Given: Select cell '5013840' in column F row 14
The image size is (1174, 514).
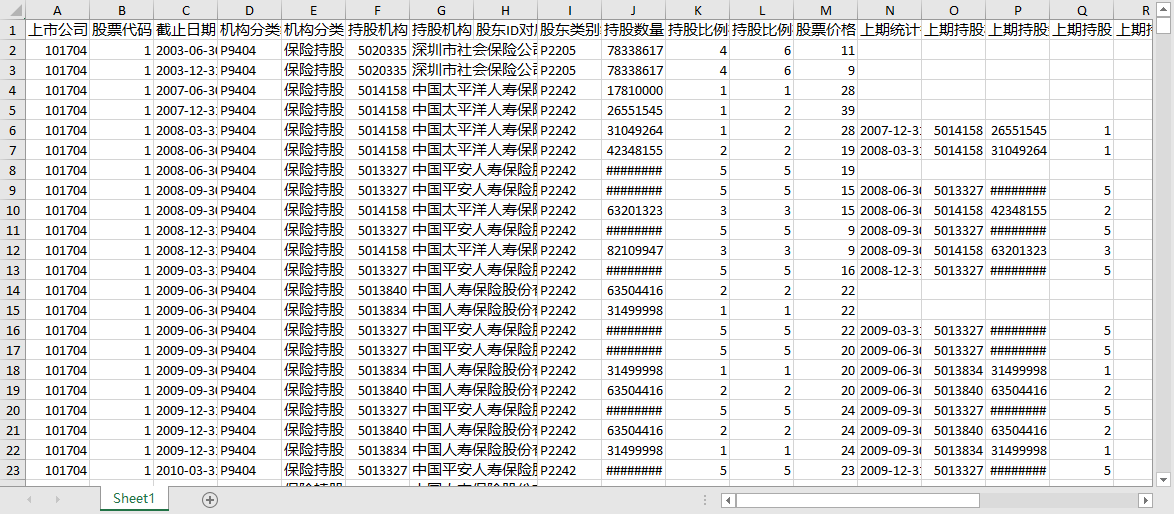Looking at the screenshot, I should [x=377, y=290].
